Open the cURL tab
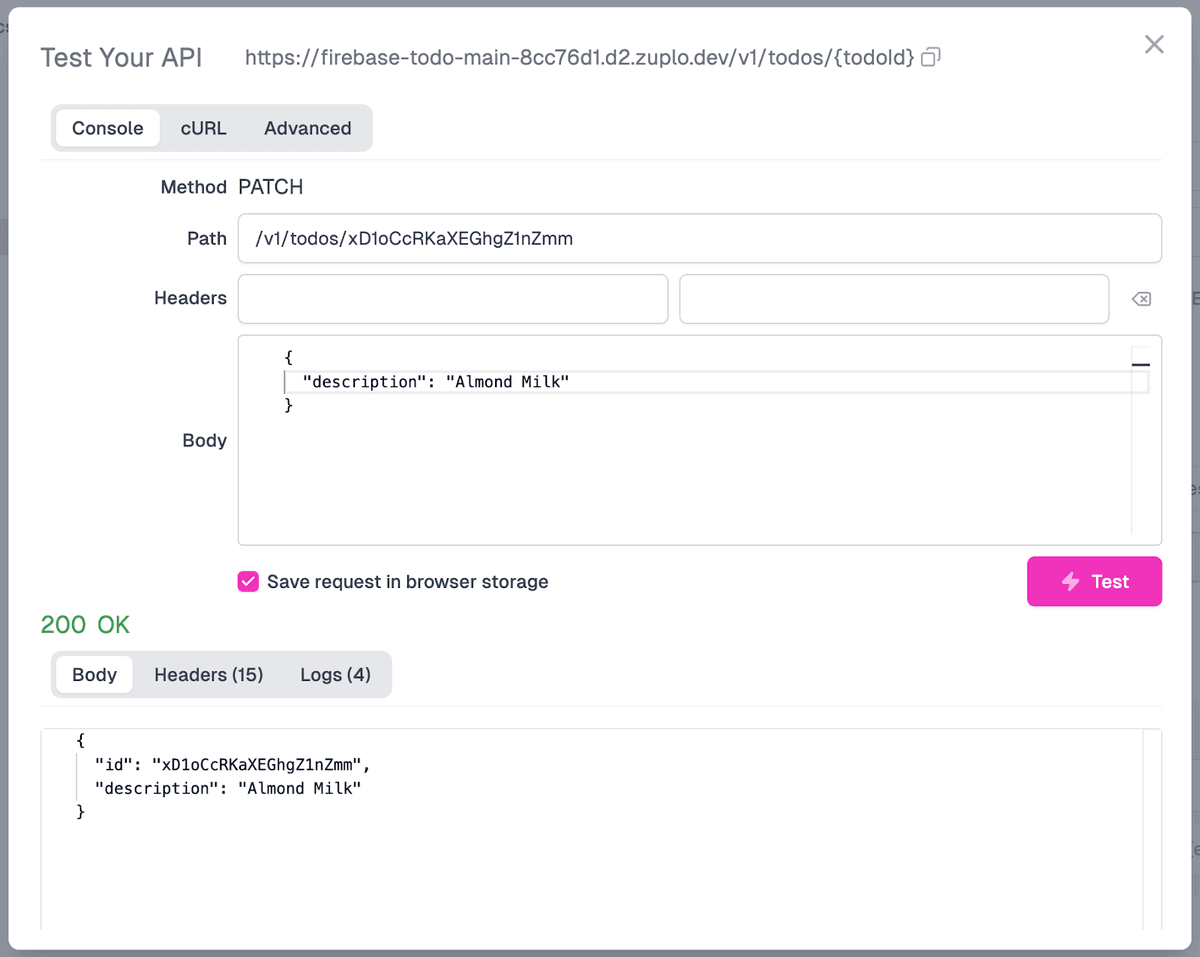The width and height of the screenshot is (1200, 957). pos(203,128)
